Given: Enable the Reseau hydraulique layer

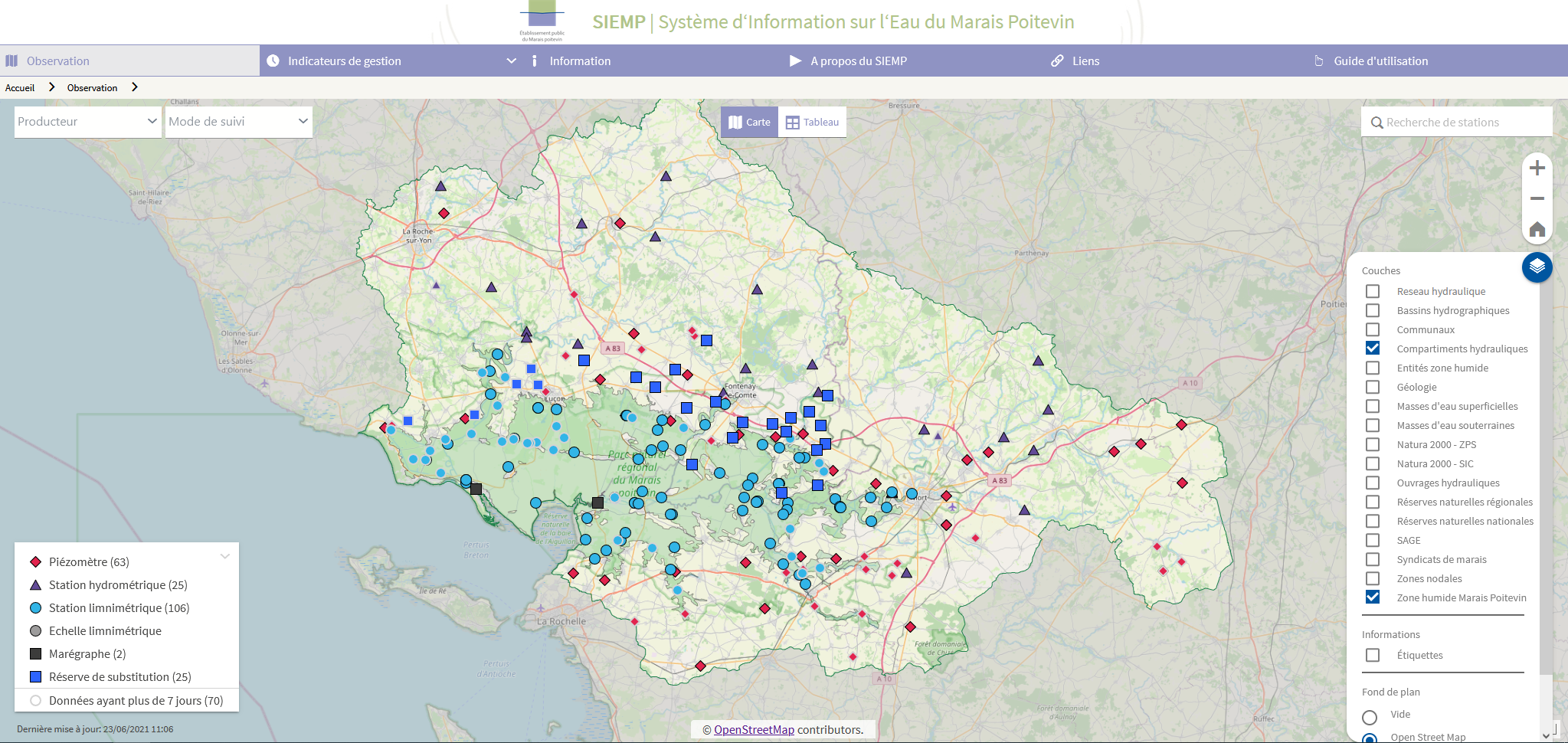Looking at the screenshot, I should 1373,291.
